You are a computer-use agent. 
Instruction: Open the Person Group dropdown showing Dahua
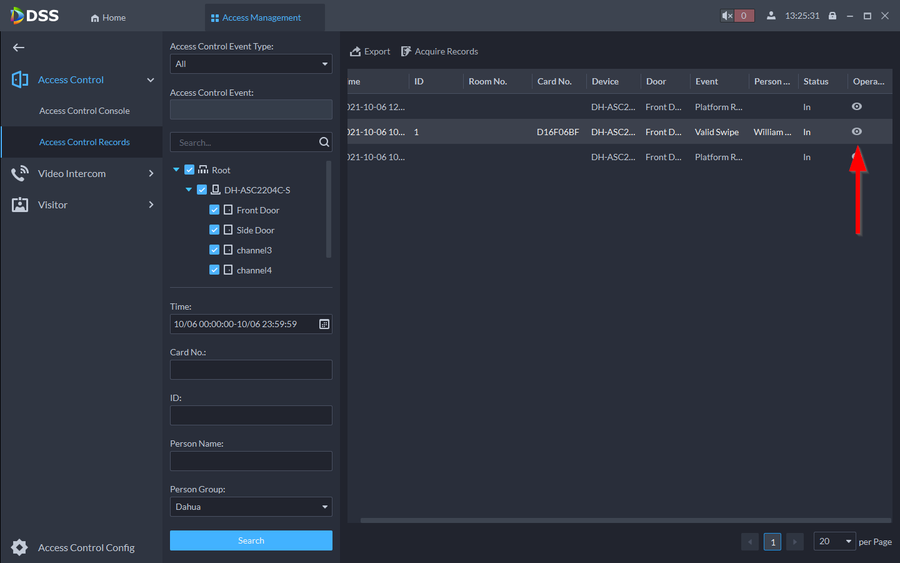point(250,507)
